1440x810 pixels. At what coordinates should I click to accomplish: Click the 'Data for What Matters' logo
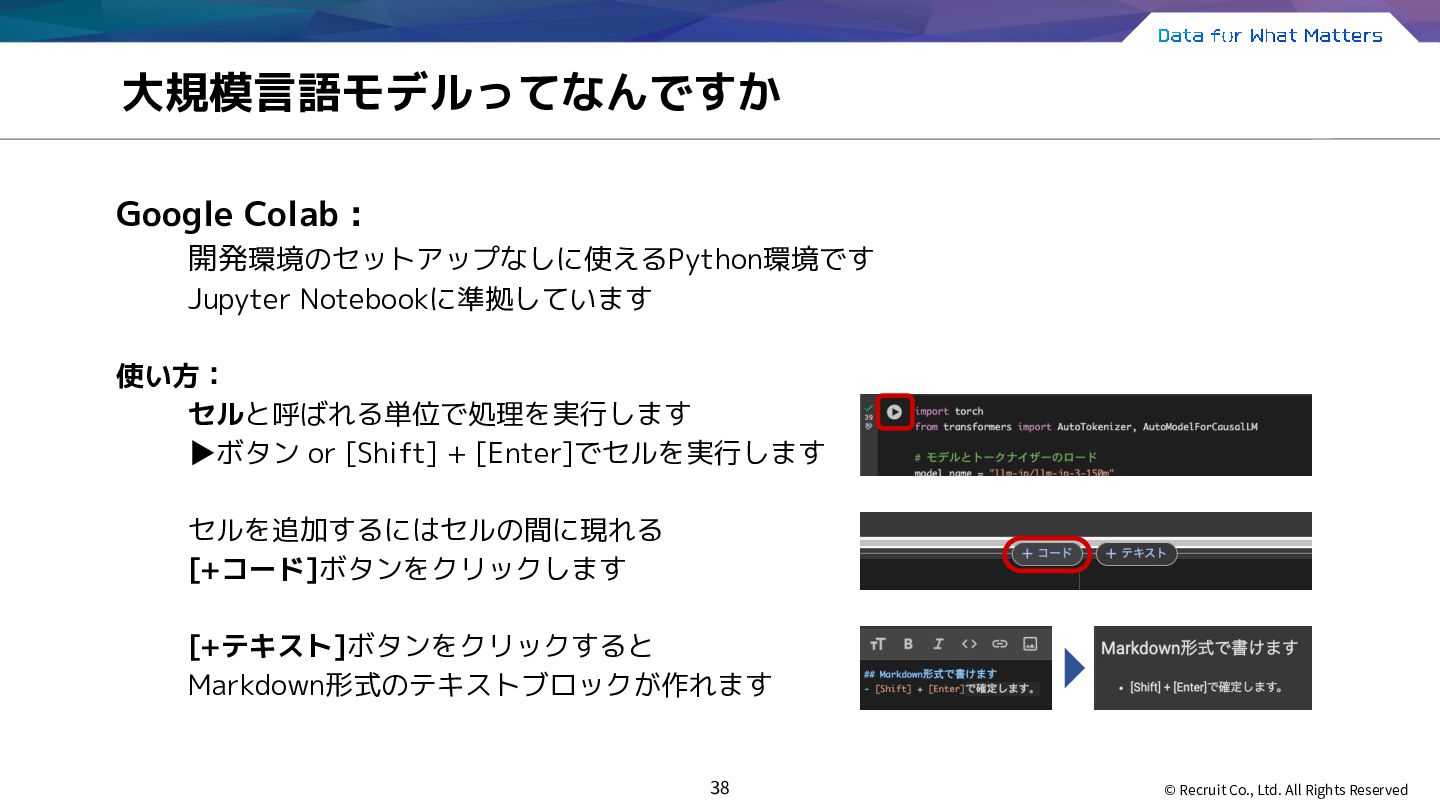[x=1270, y=35]
